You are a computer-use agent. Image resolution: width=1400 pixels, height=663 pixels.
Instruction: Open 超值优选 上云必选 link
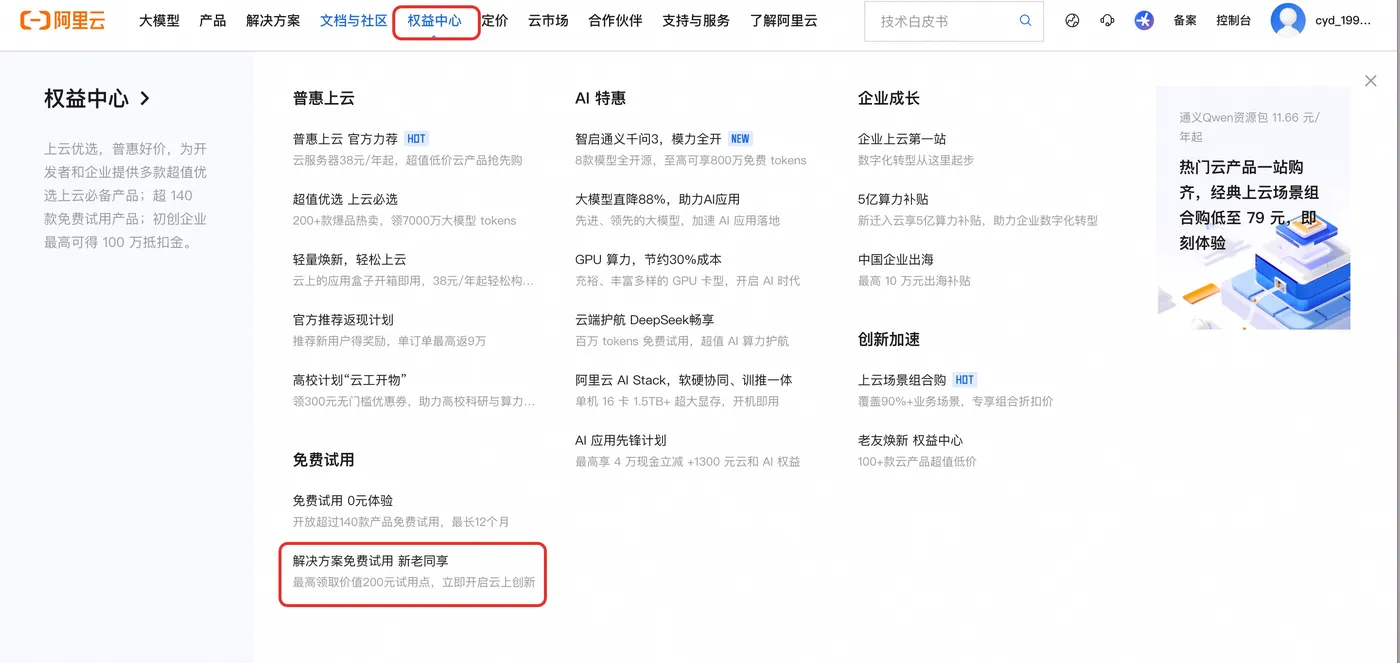click(x=345, y=199)
